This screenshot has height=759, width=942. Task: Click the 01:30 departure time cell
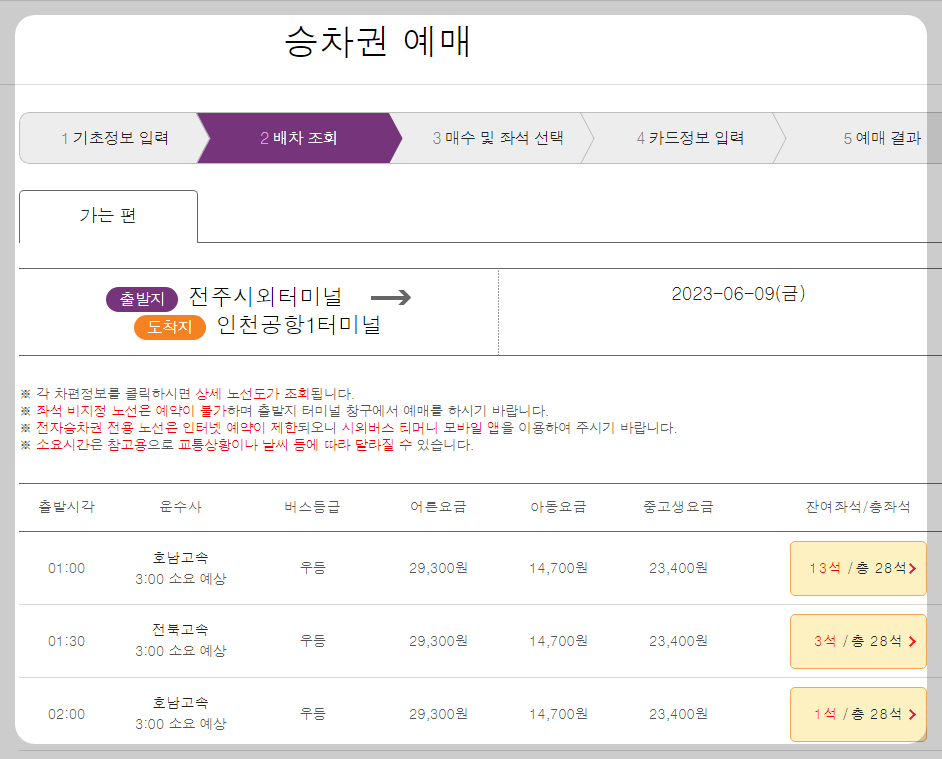(x=66, y=641)
